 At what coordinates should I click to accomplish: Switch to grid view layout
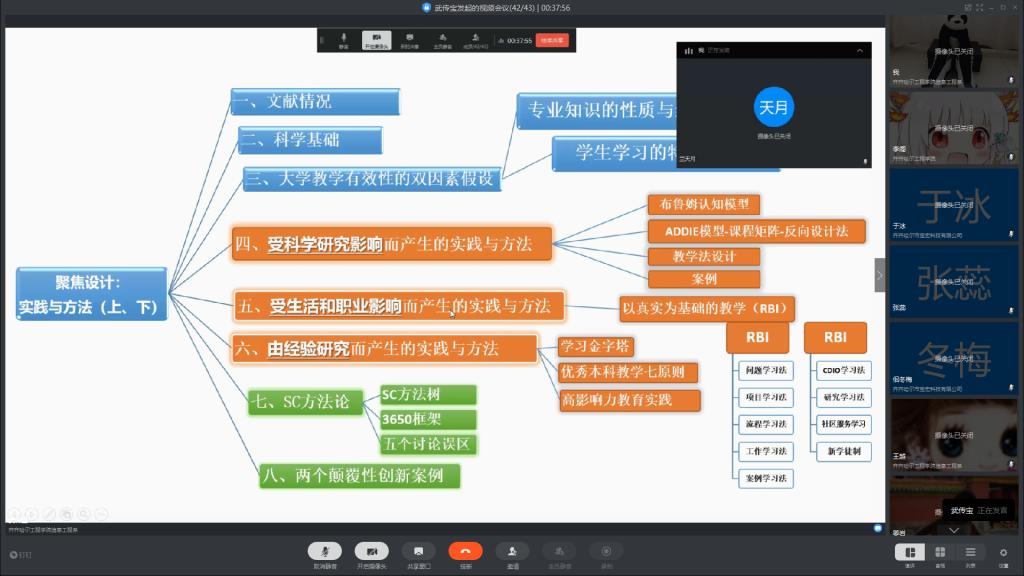[x=940, y=553]
